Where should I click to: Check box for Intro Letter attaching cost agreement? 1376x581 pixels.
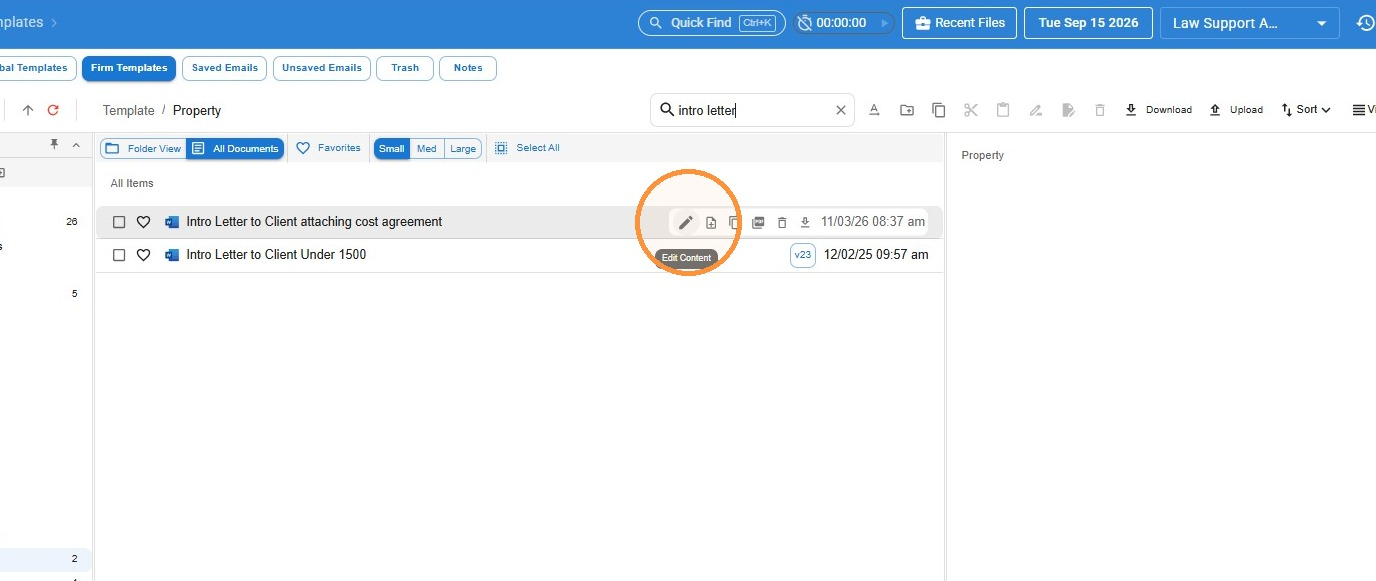[119, 222]
